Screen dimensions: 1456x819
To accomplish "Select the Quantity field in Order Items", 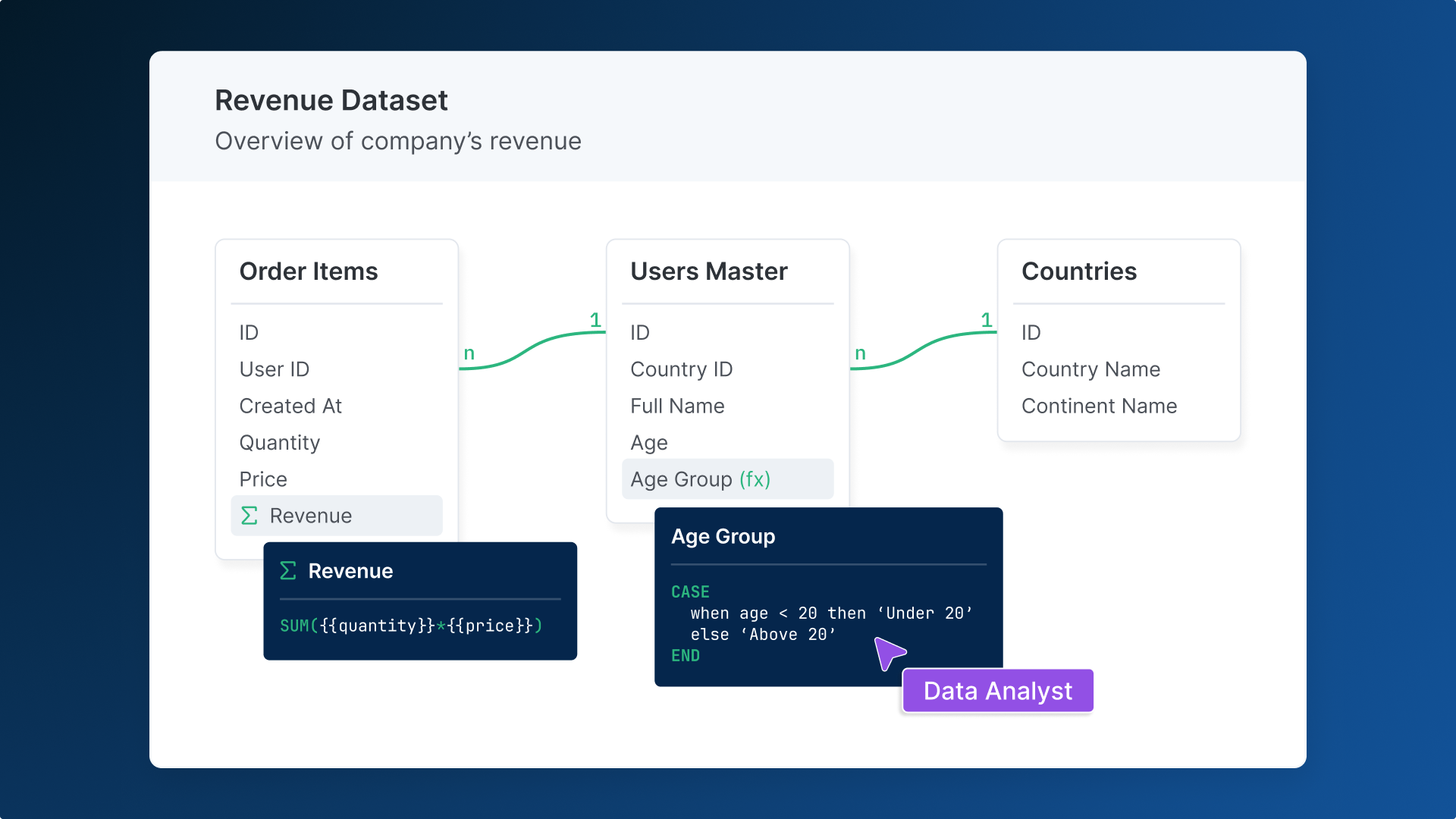I will (279, 443).
